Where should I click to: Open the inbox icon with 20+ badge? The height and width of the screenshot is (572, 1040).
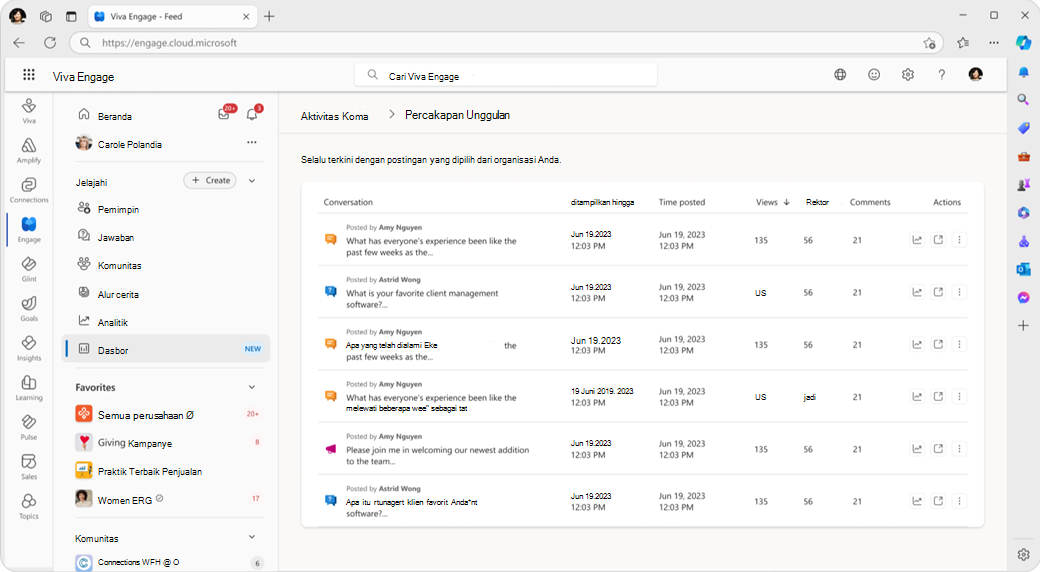224,114
